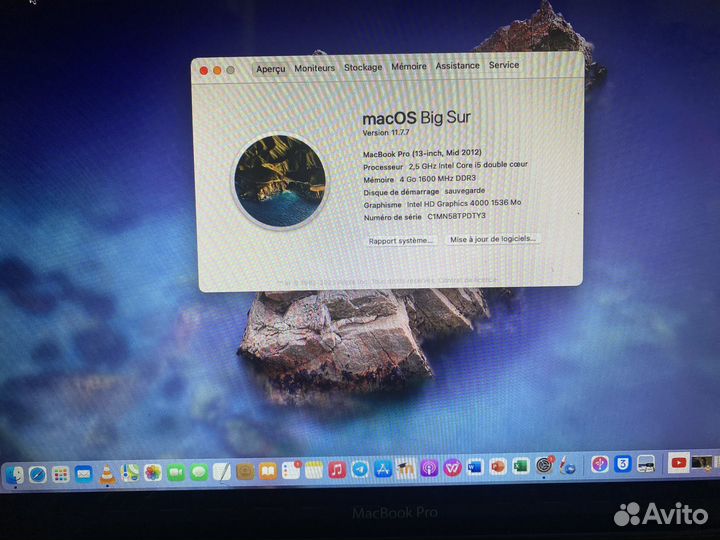Open the orange Books icon

(x=268, y=471)
